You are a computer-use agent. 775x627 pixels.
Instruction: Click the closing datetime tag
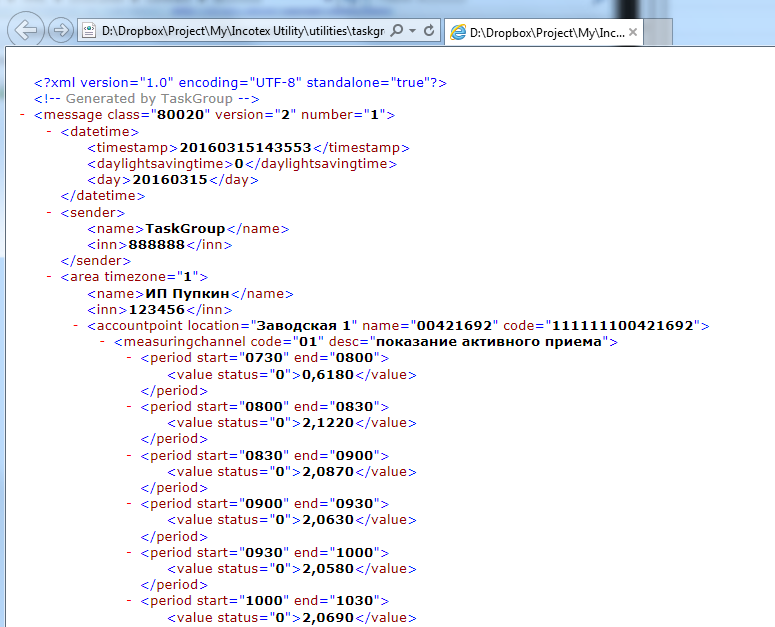103,196
